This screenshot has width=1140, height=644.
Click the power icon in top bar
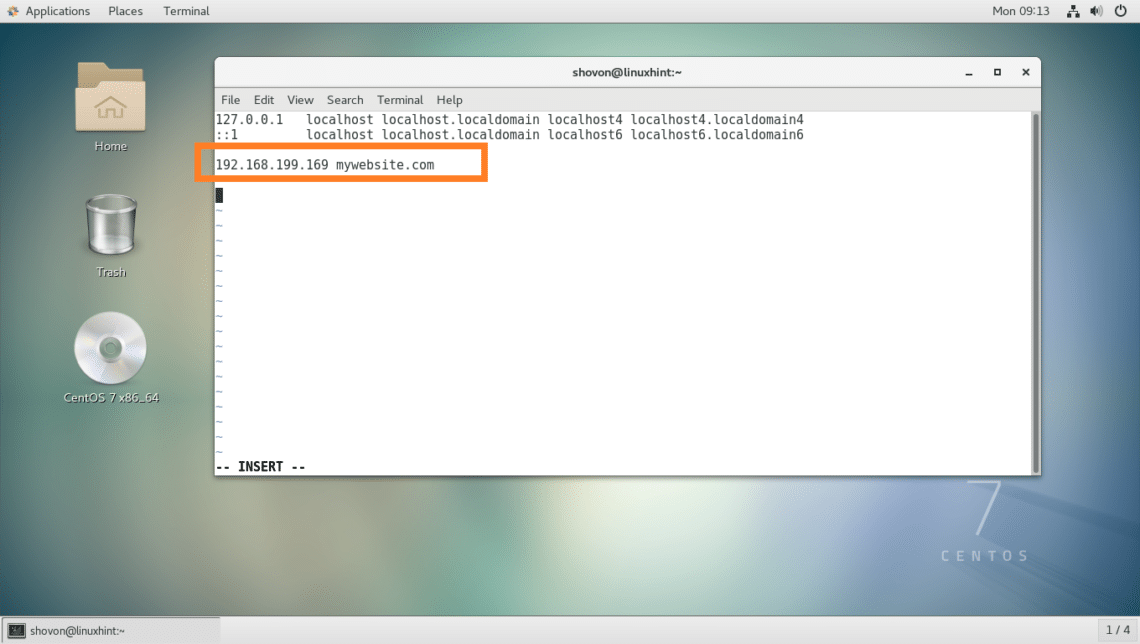point(1120,11)
